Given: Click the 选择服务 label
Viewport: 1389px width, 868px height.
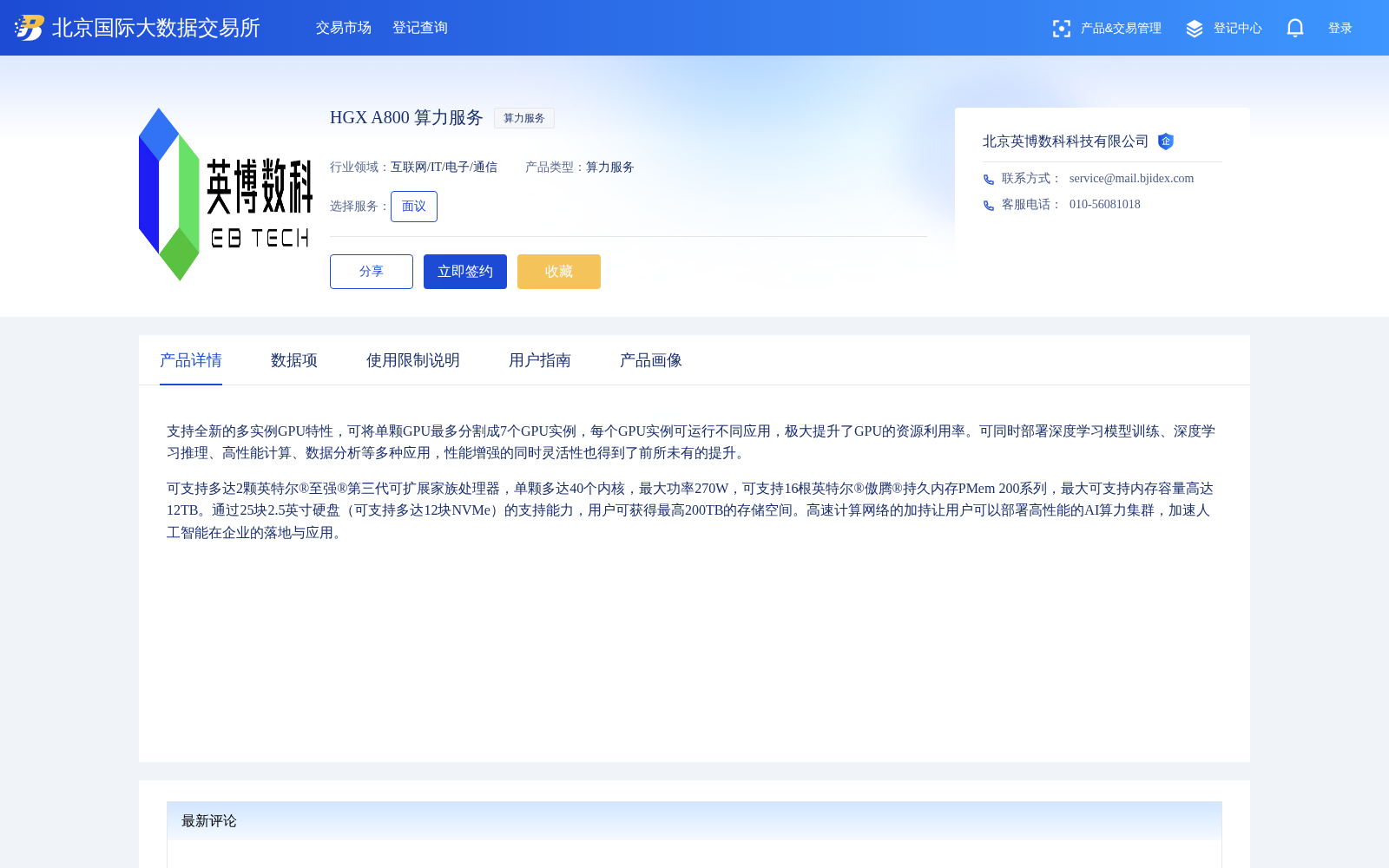Looking at the screenshot, I should pyautogui.click(x=359, y=207).
